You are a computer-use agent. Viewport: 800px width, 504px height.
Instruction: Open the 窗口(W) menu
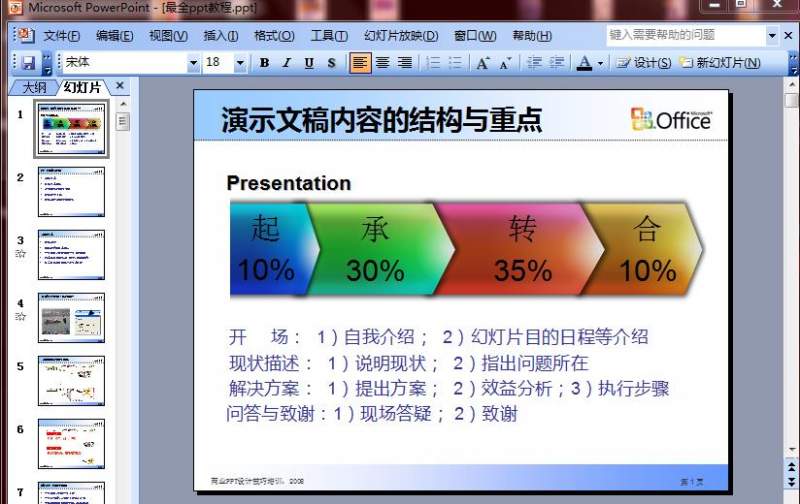coord(475,36)
